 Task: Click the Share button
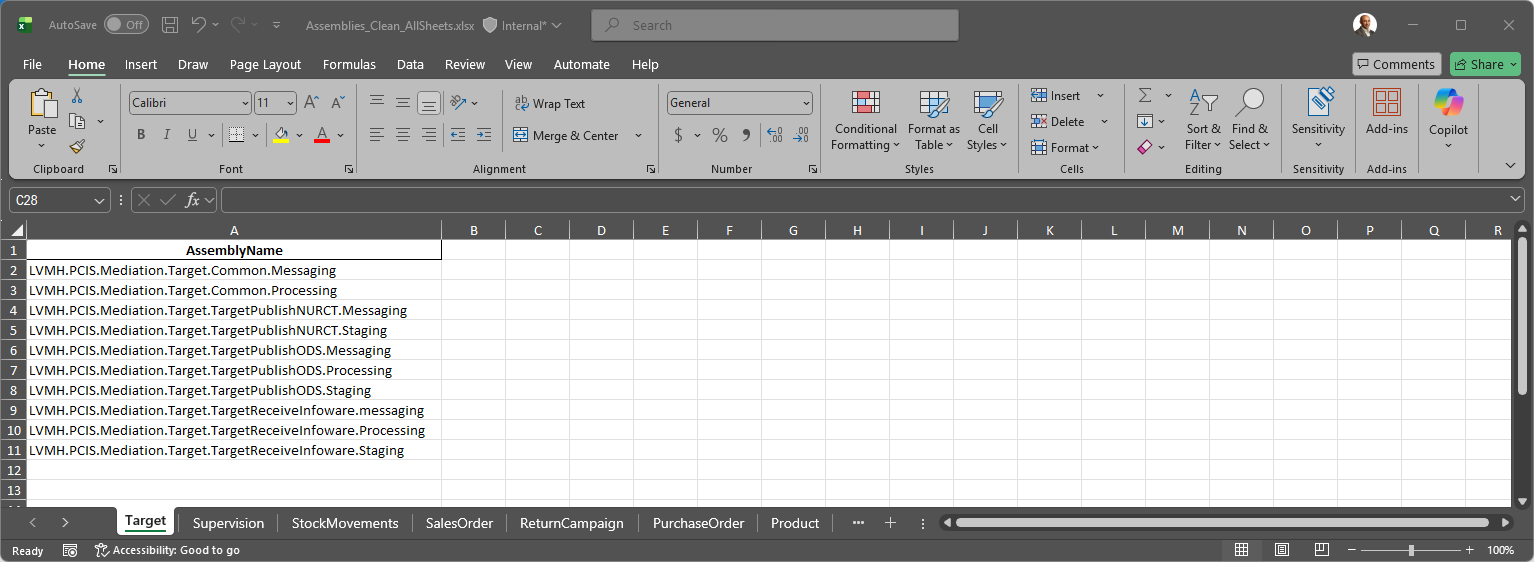1479,64
